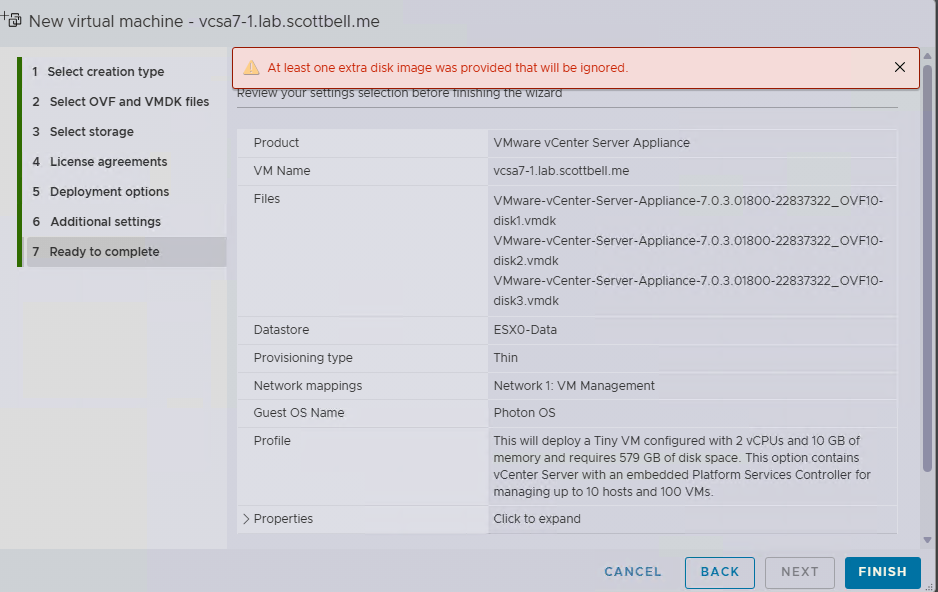Click the disk1.vmdk file entry
The height and width of the screenshot is (592, 938).
688,210
